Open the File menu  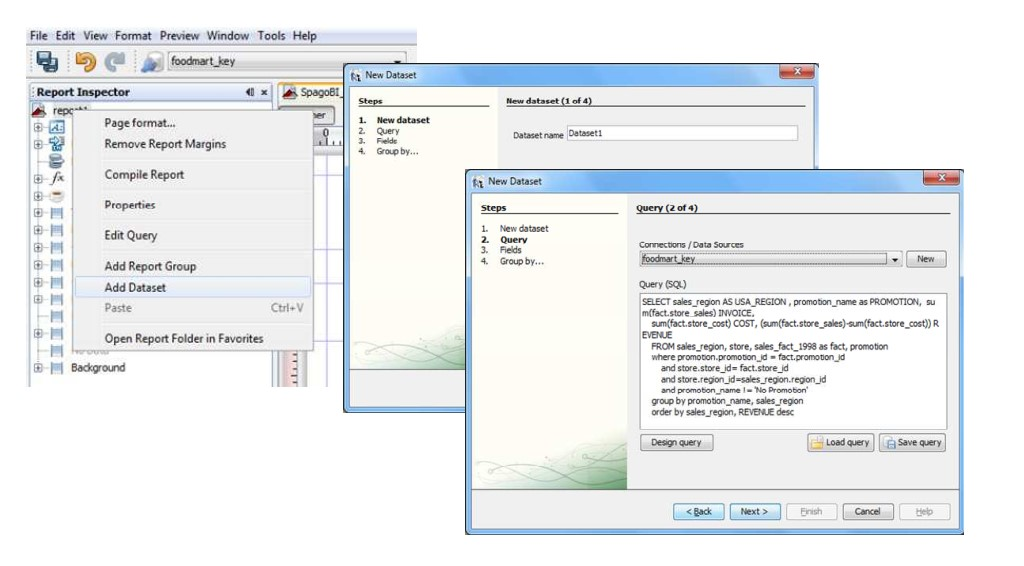39,36
